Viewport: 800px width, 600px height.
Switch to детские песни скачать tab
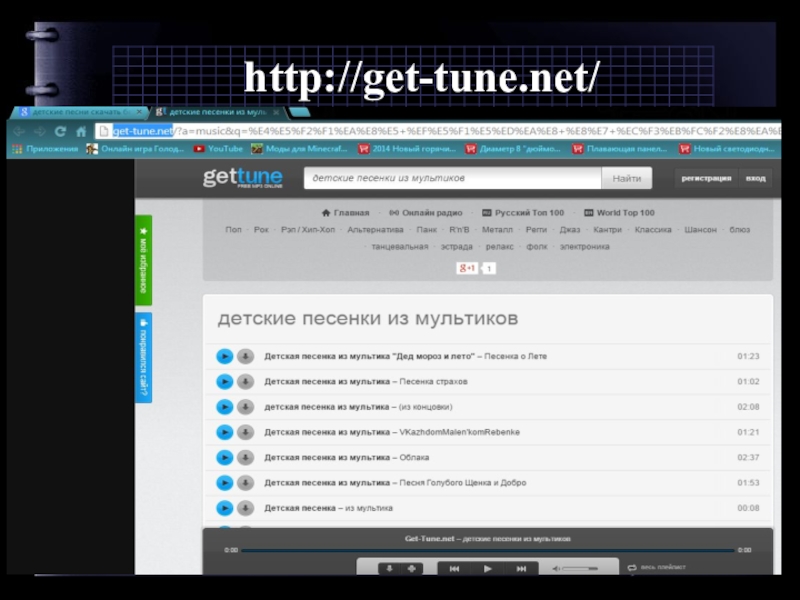(77, 112)
